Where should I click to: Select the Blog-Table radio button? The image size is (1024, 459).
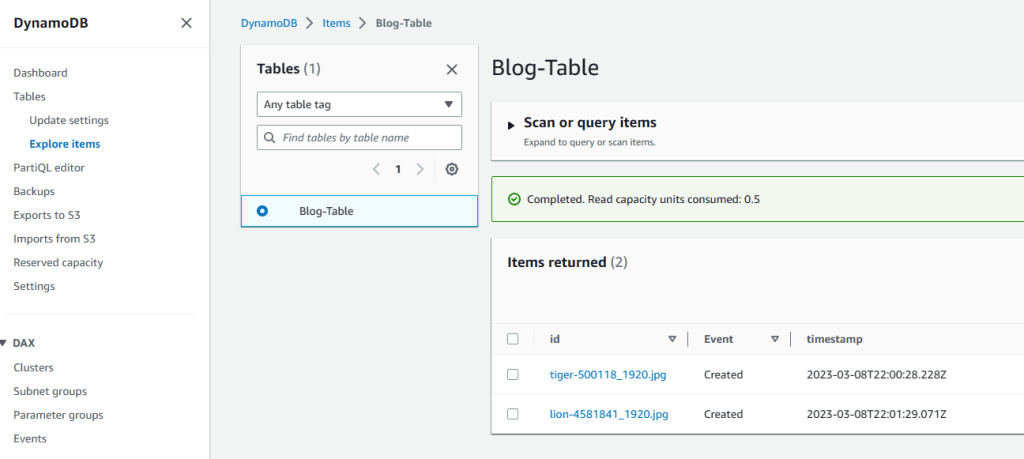coord(262,211)
